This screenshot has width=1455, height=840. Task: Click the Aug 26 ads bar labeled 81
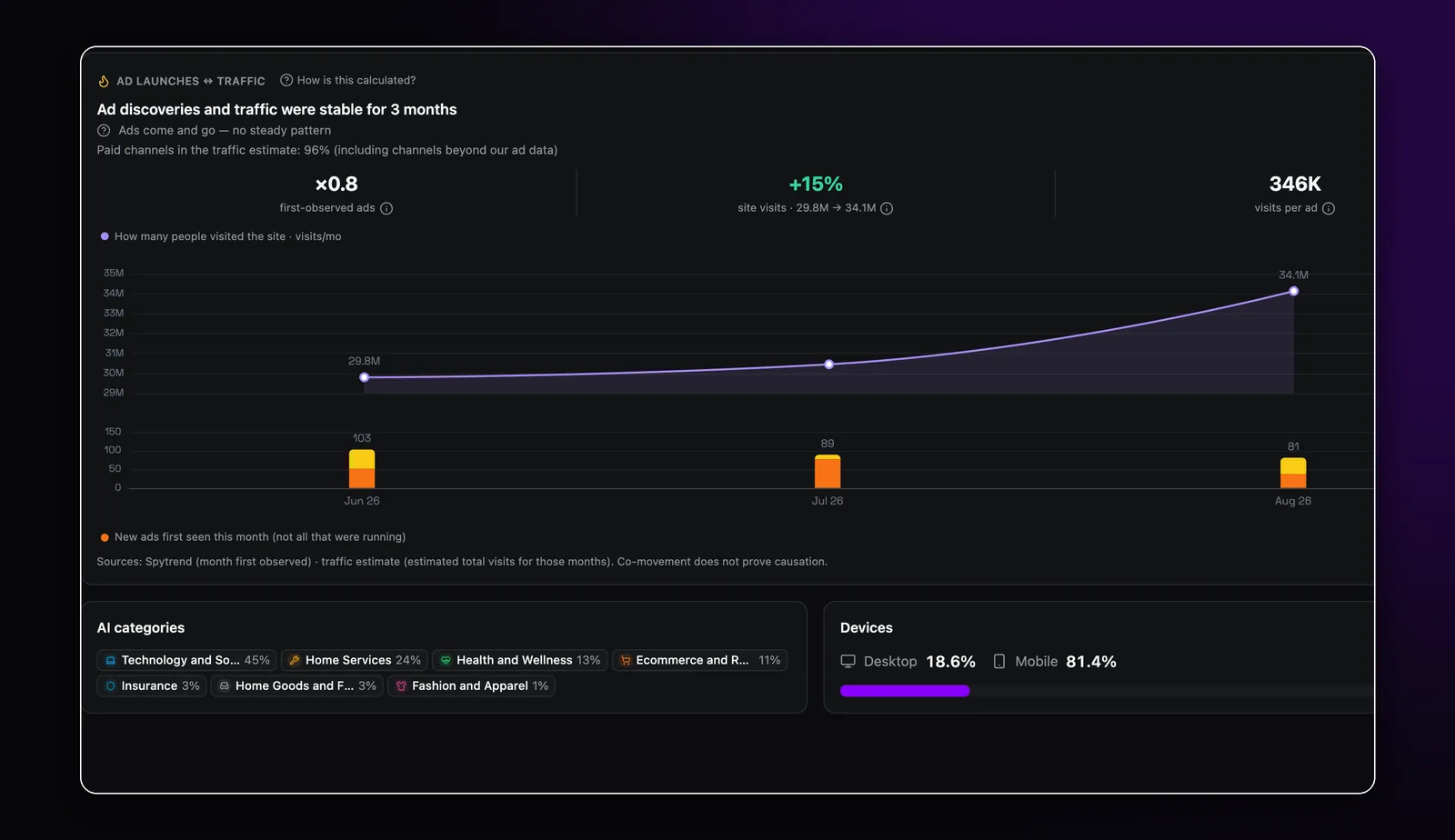coord(1293,474)
